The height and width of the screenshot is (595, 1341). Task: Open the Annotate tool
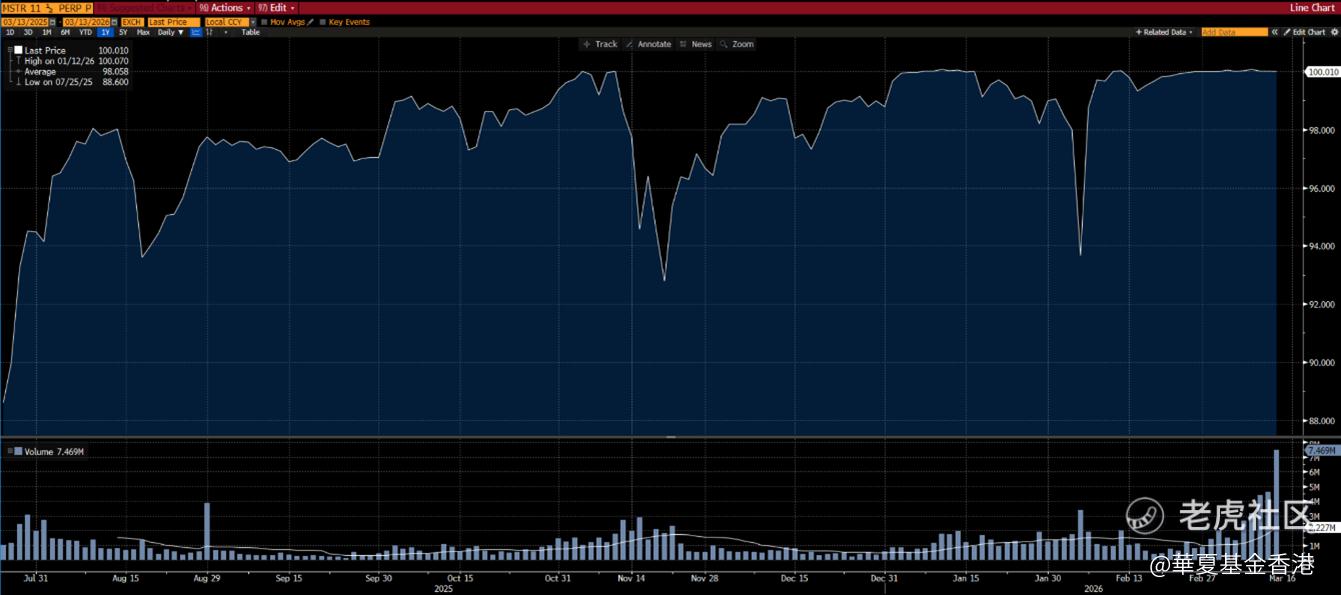648,44
